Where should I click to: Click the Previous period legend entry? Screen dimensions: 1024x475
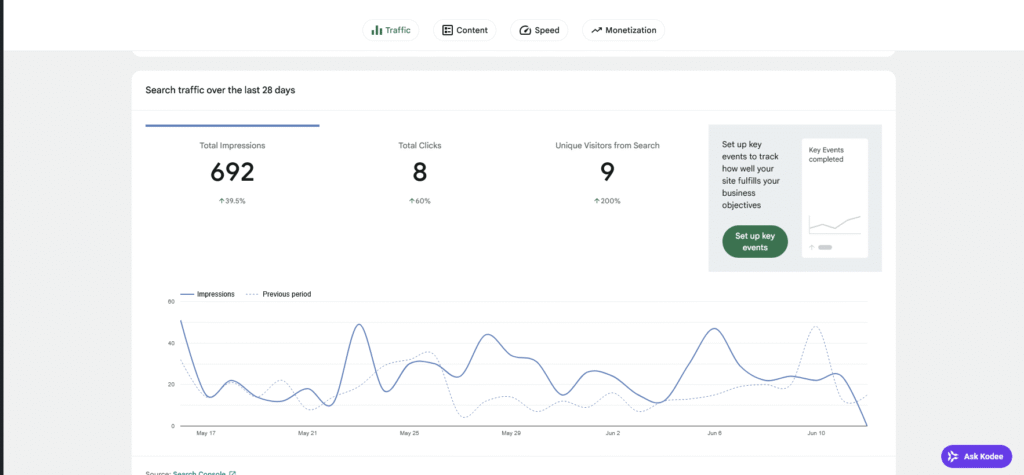tap(278, 295)
